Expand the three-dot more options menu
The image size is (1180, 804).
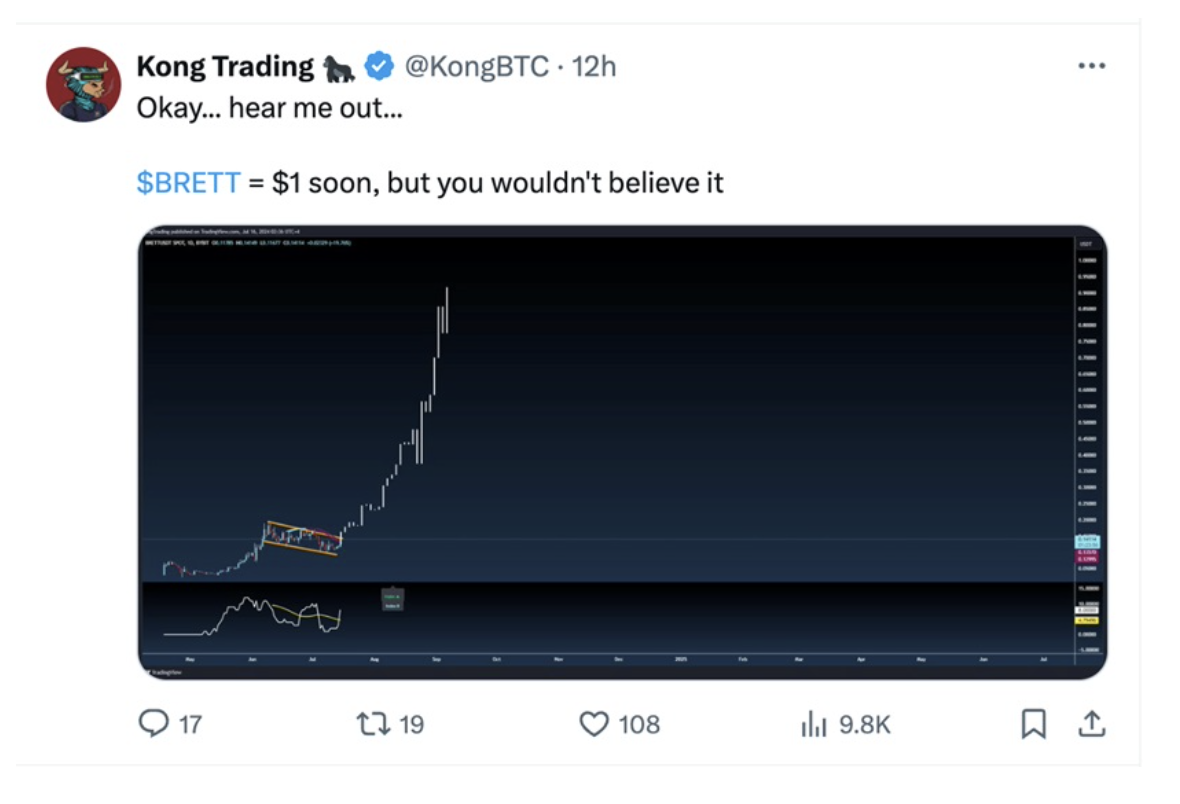point(1091,66)
